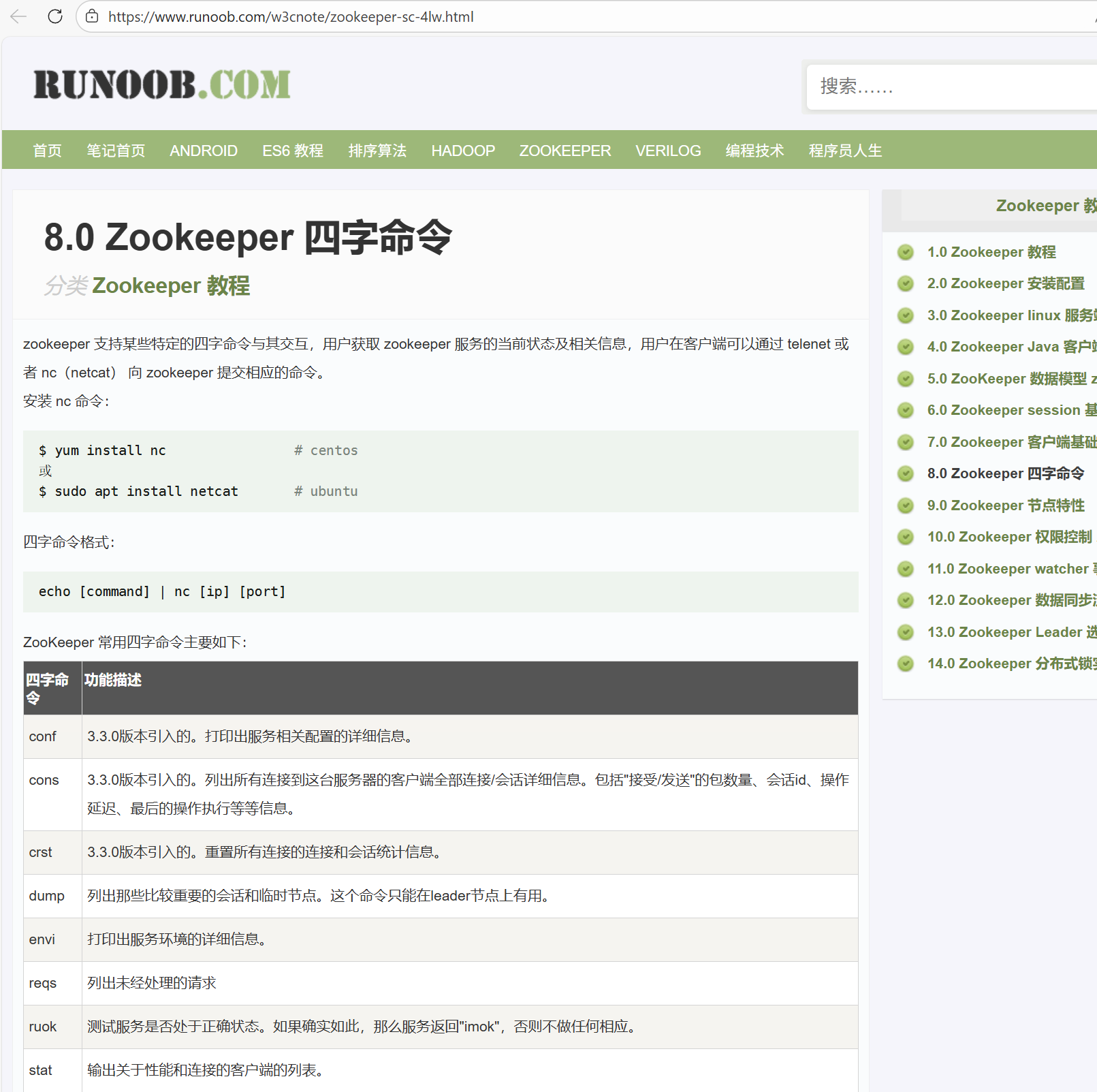Click the 'stat' table cell
This screenshot has height=1092, width=1097.
52,1070
